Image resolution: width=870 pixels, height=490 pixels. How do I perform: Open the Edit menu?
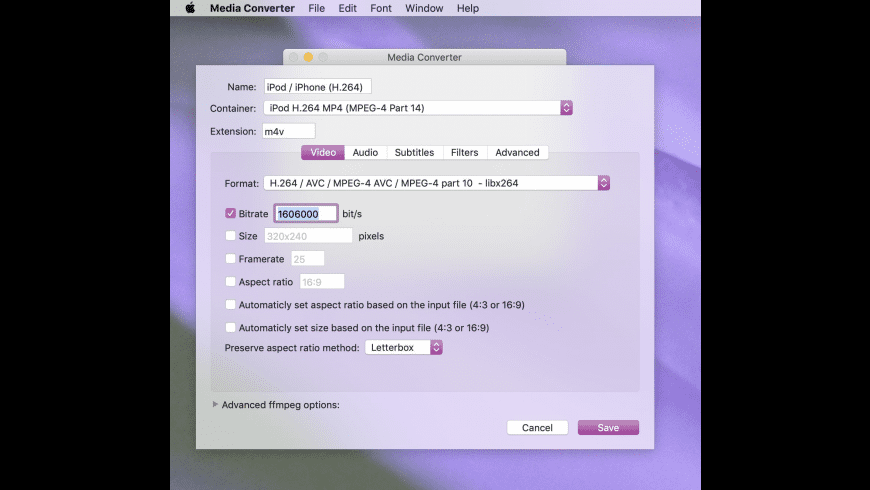click(x=347, y=8)
